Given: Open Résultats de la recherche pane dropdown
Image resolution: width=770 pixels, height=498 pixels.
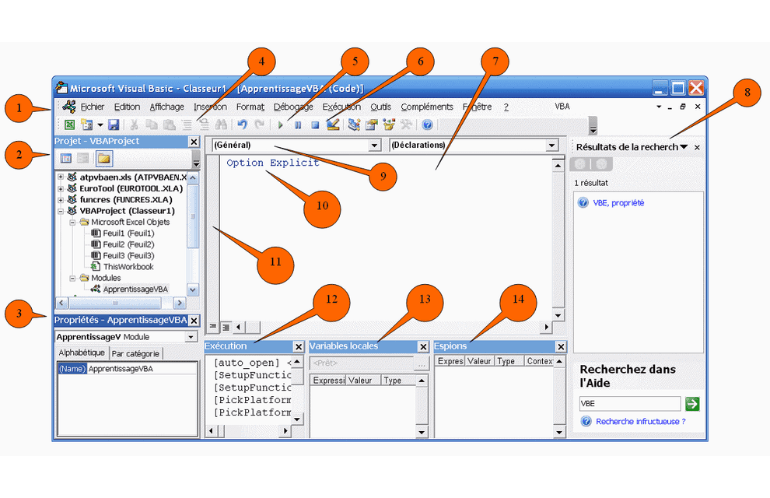Looking at the screenshot, I should 684,147.
